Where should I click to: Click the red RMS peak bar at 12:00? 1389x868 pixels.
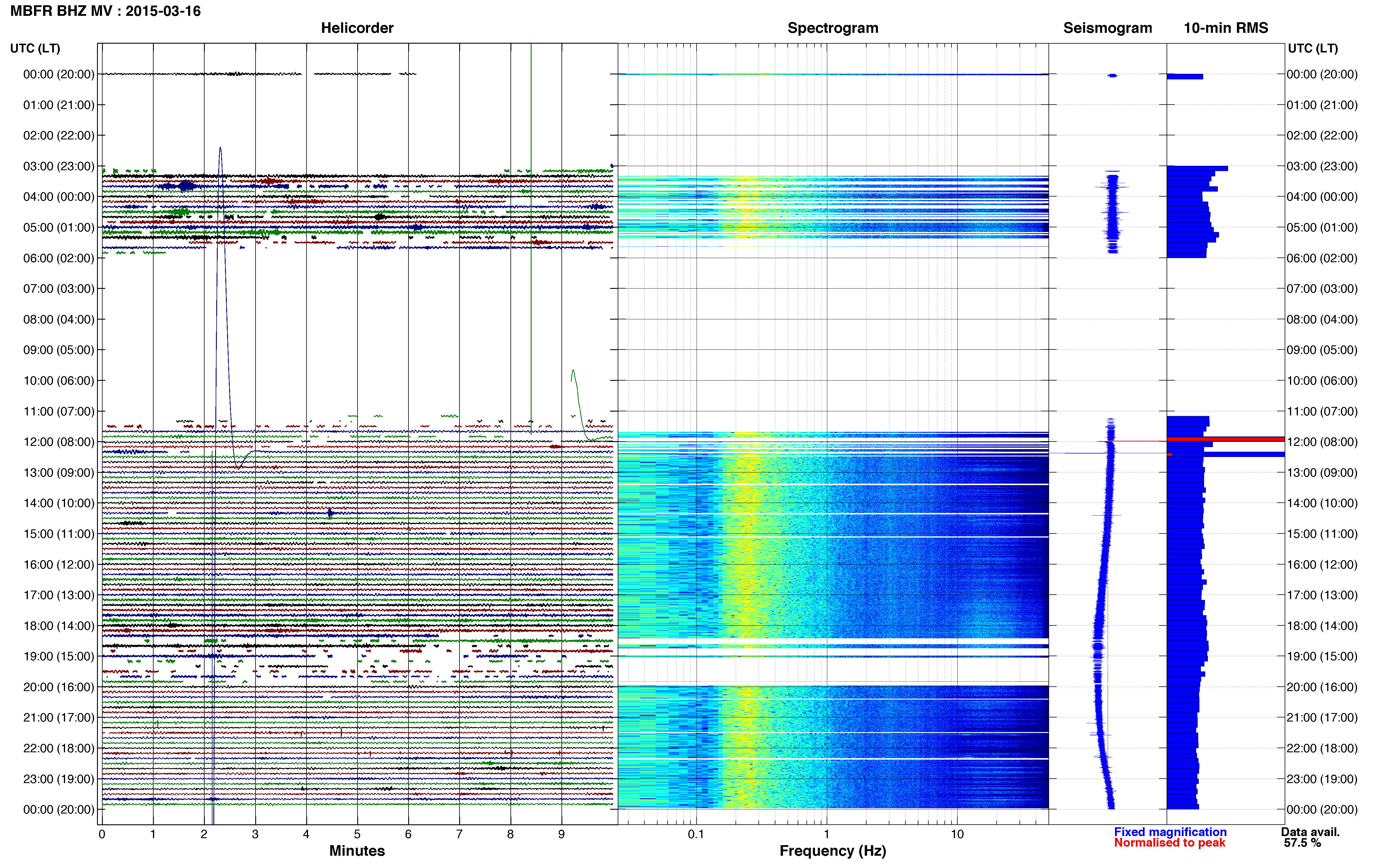[1225, 439]
